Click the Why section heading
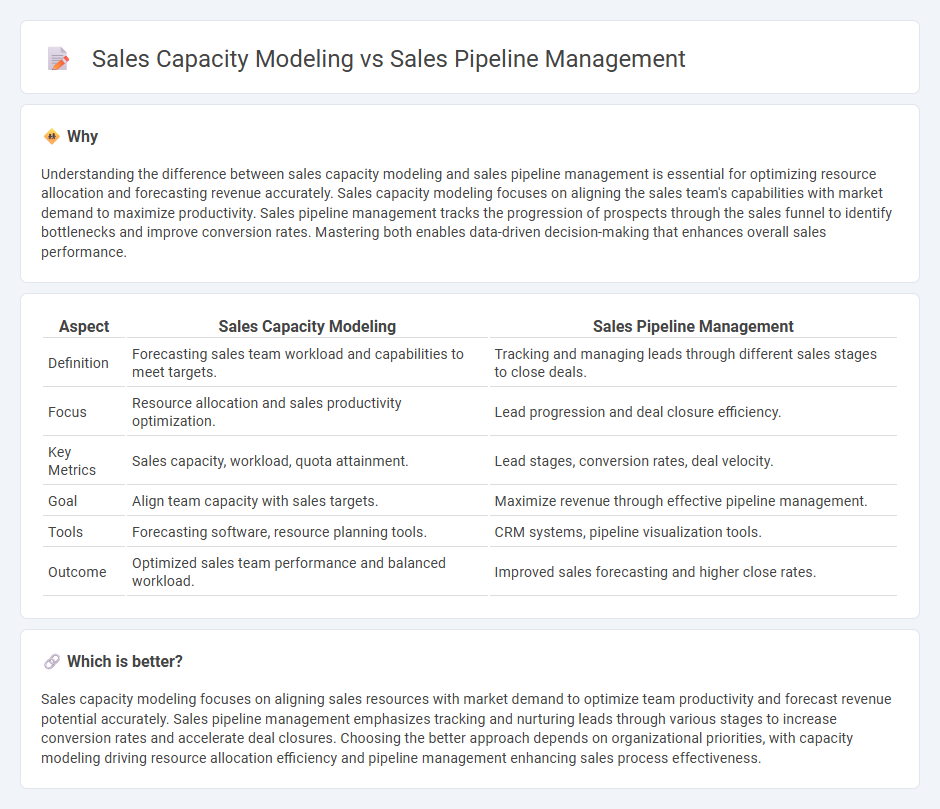Screen dimensions: 940x809 (82, 137)
